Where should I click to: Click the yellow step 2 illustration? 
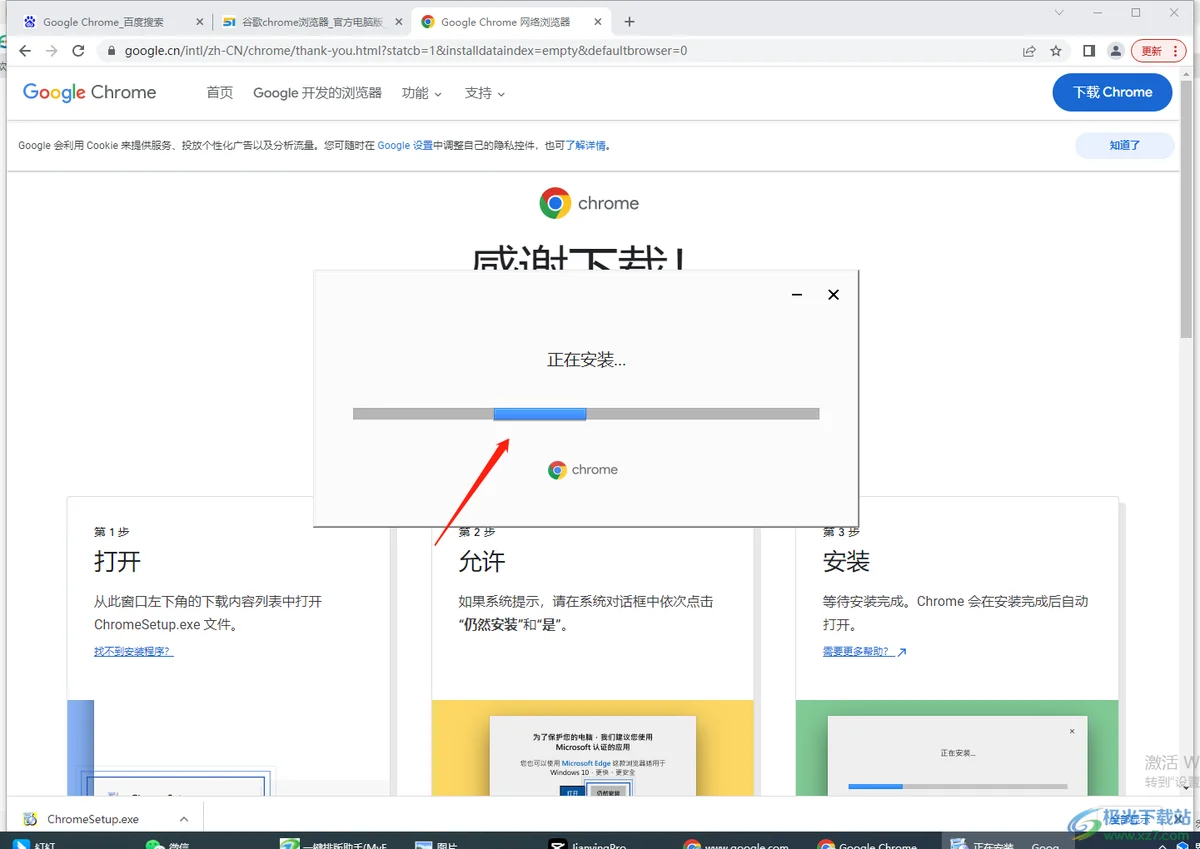[x=592, y=748]
